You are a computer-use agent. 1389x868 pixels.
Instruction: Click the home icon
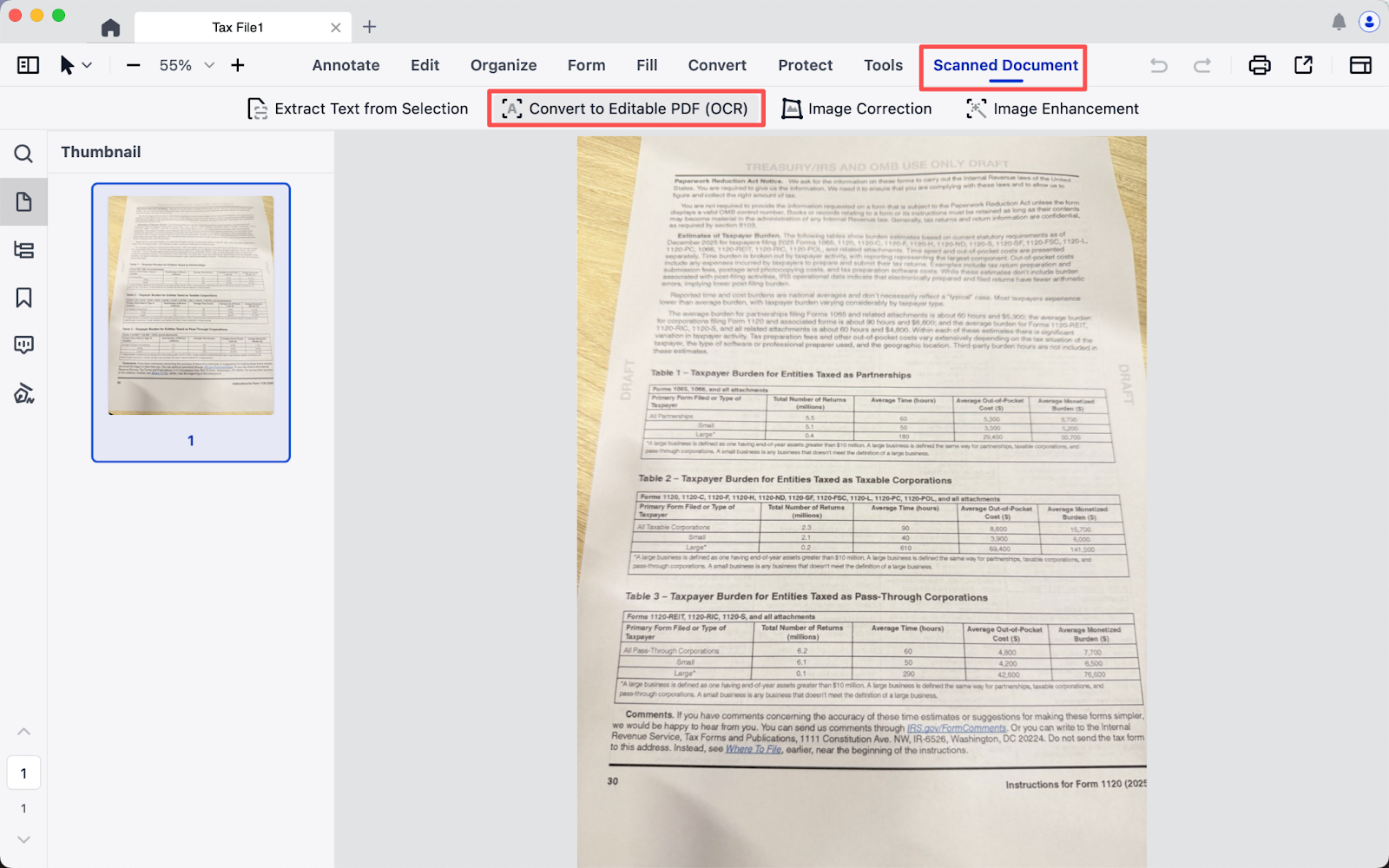coord(110,28)
